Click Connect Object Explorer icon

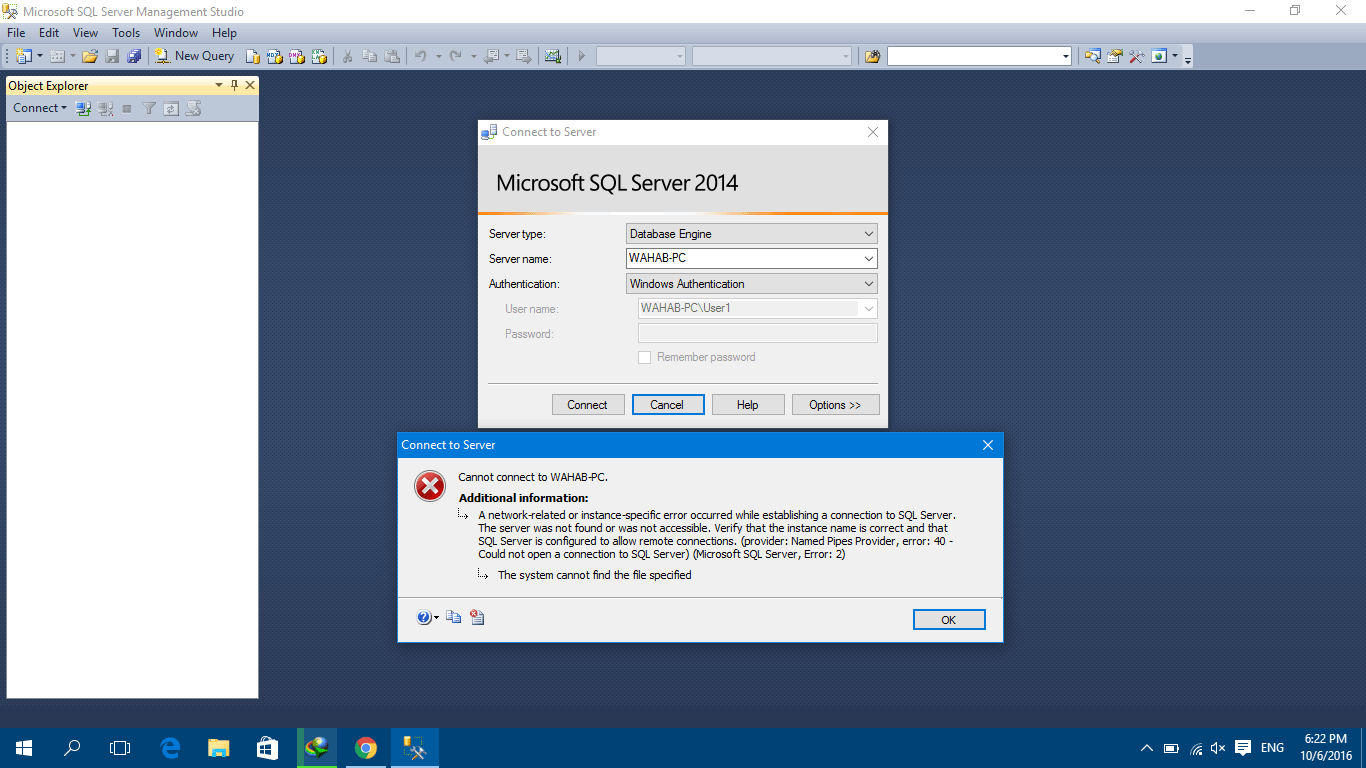[x=83, y=108]
